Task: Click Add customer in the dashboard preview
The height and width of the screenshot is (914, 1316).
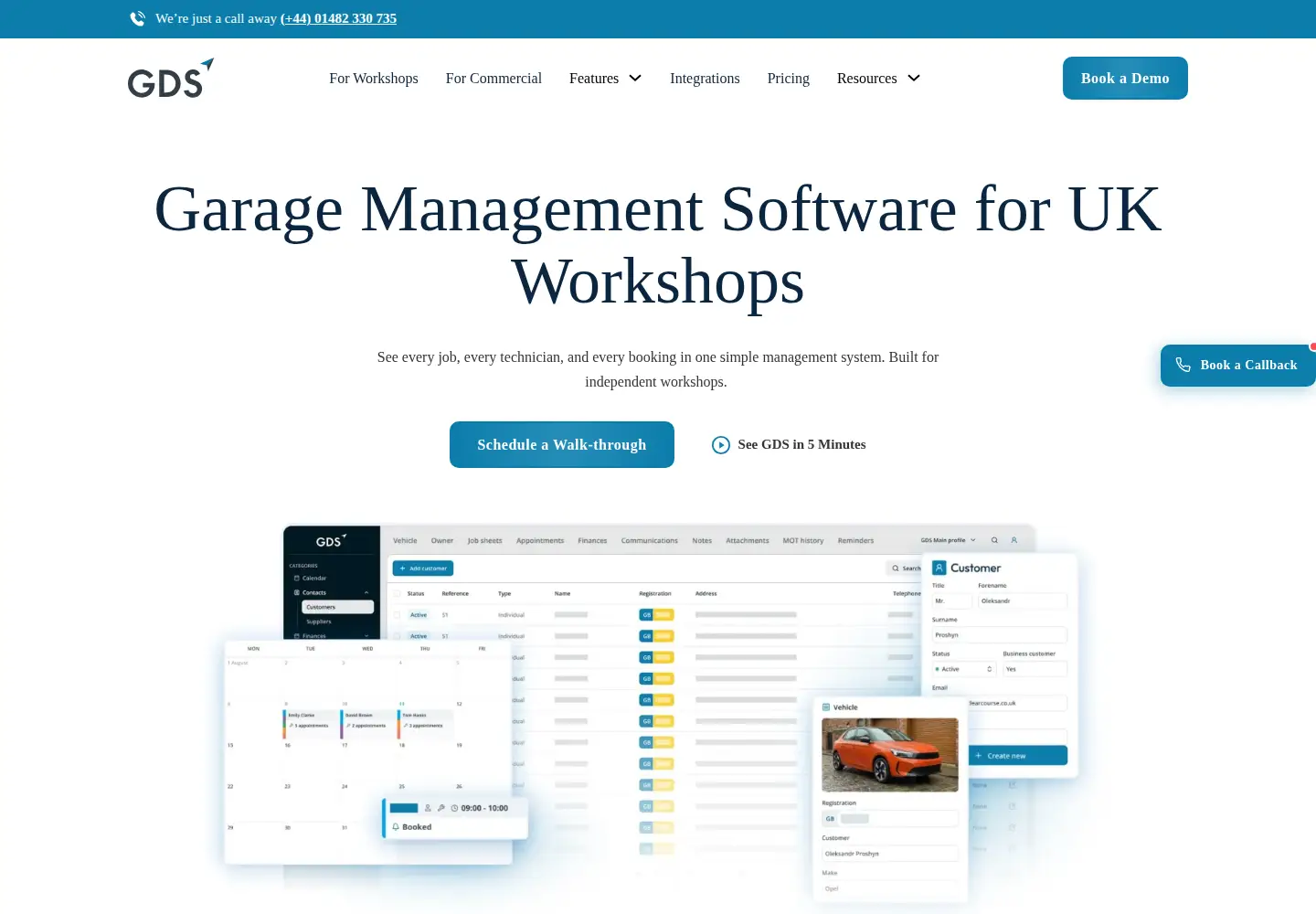Action: pos(423,569)
